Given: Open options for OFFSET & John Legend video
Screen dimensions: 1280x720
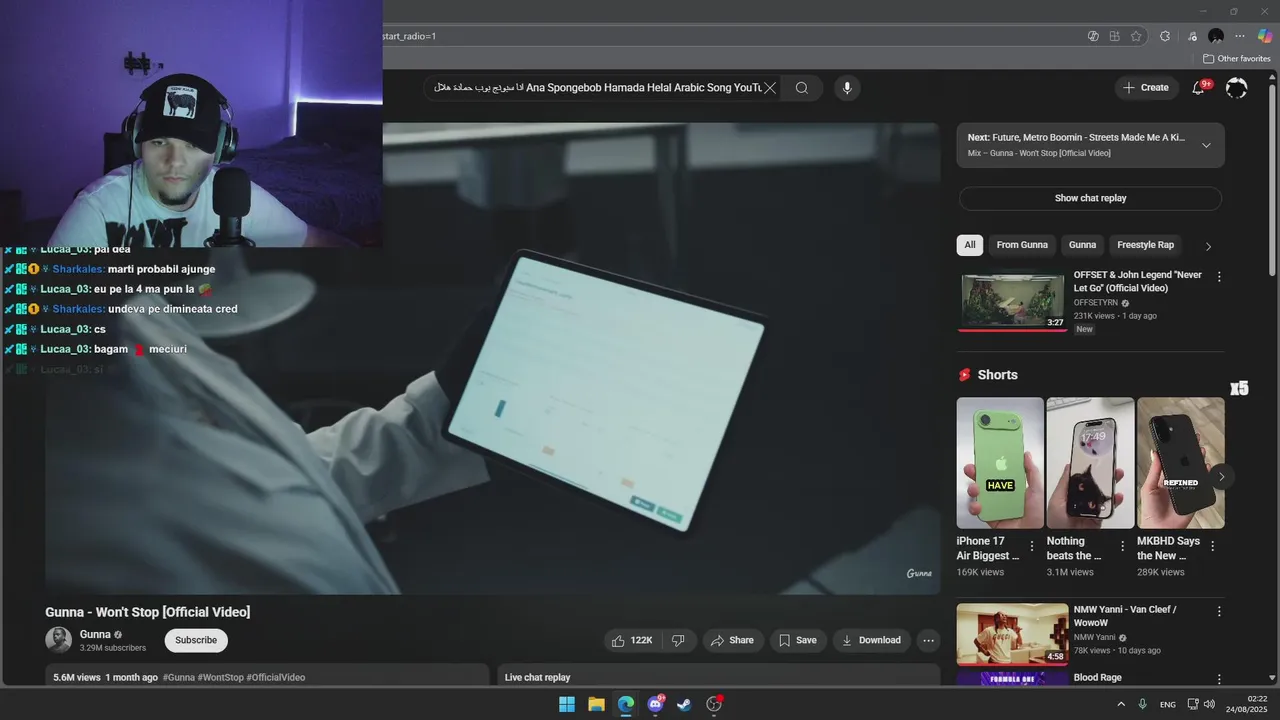Looking at the screenshot, I should click(x=1218, y=276).
